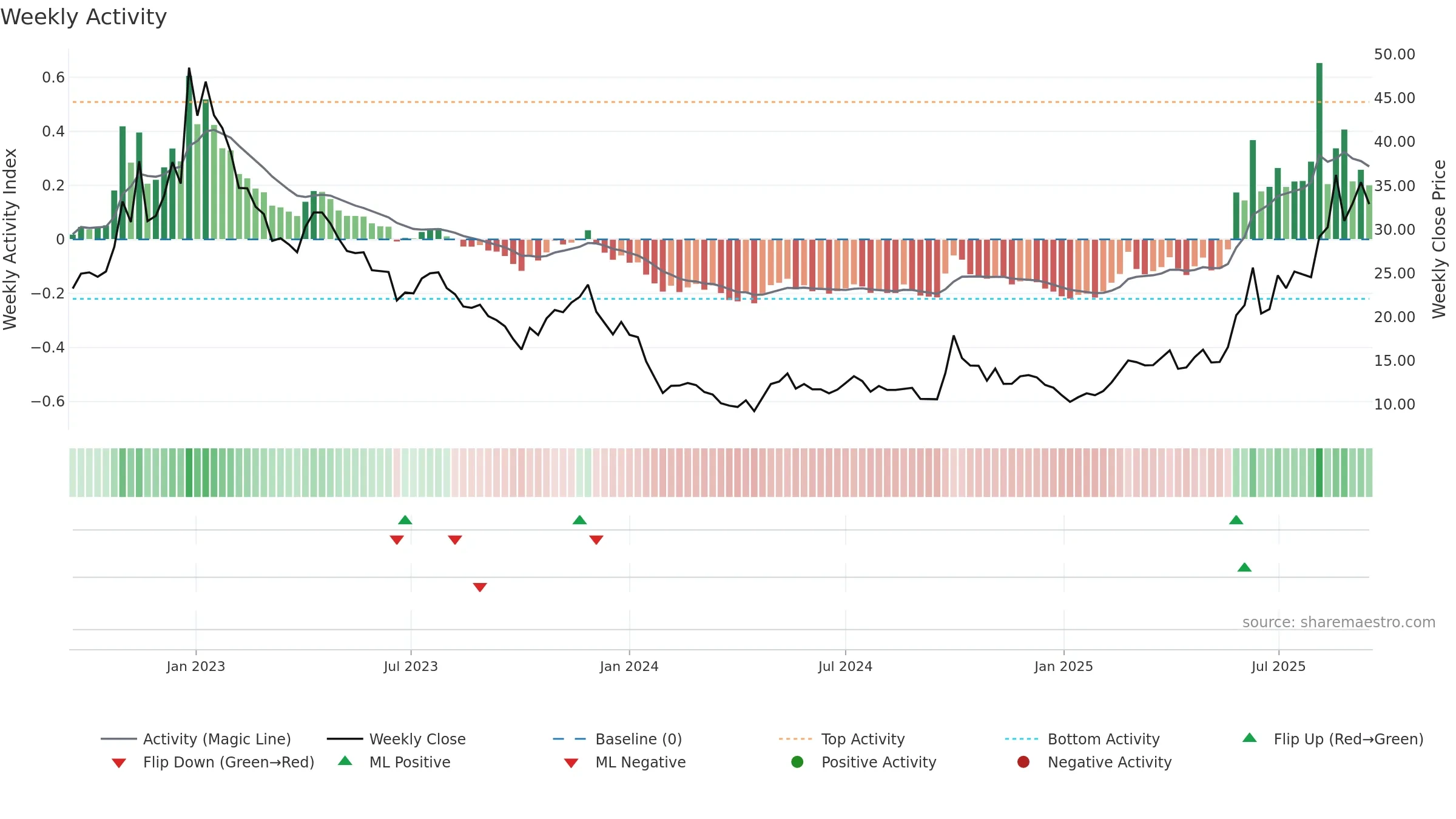Viewport: 1456px width, 819px height.
Task: Click the second-row red down marker after Jul 2023
Action: tap(480, 587)
